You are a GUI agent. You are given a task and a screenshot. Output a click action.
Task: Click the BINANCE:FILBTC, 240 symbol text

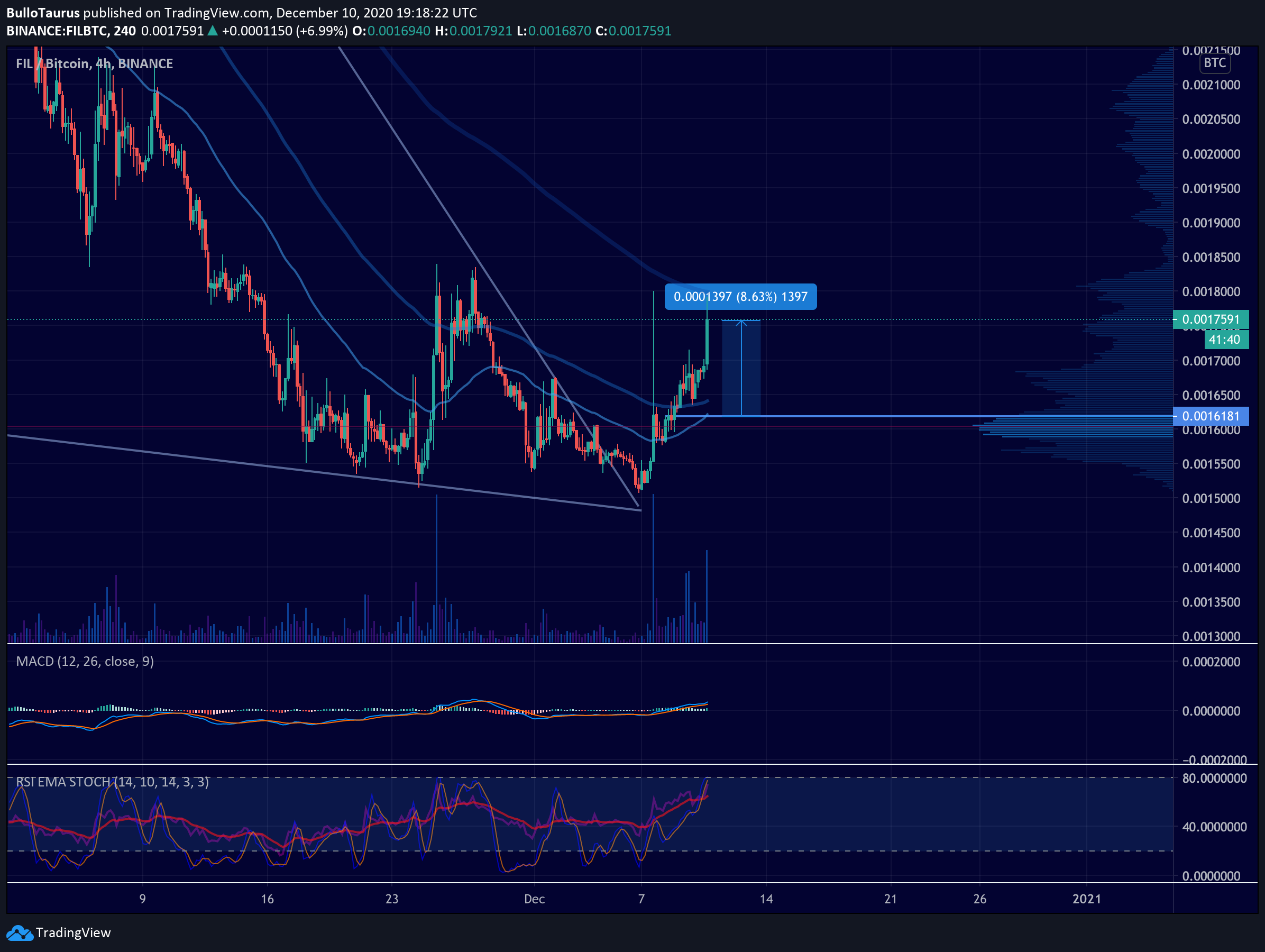pos(71,31)
